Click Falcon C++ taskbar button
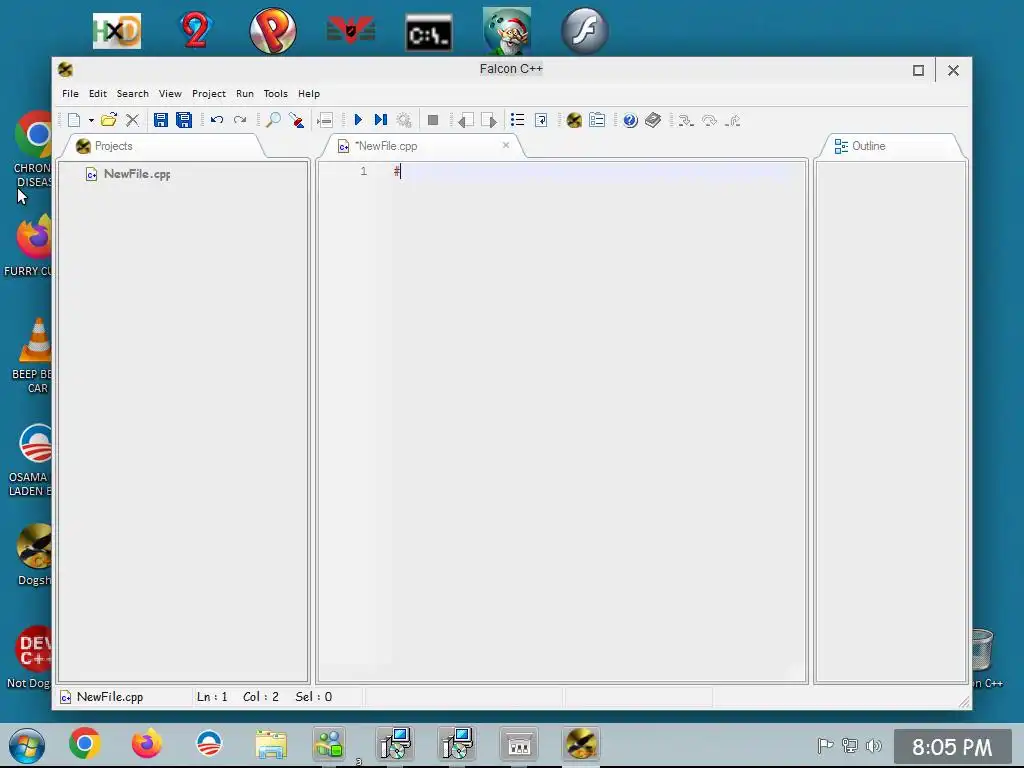 pos(581,744)
